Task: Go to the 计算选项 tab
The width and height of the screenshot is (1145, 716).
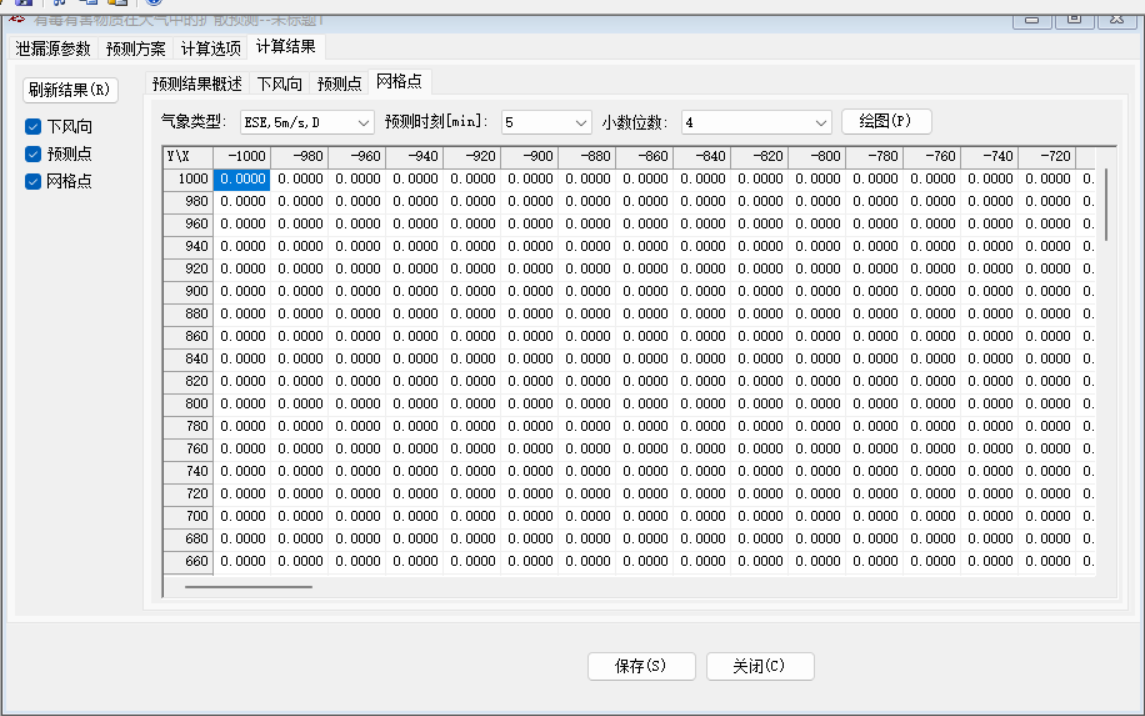Action: (x=210, y=49)
